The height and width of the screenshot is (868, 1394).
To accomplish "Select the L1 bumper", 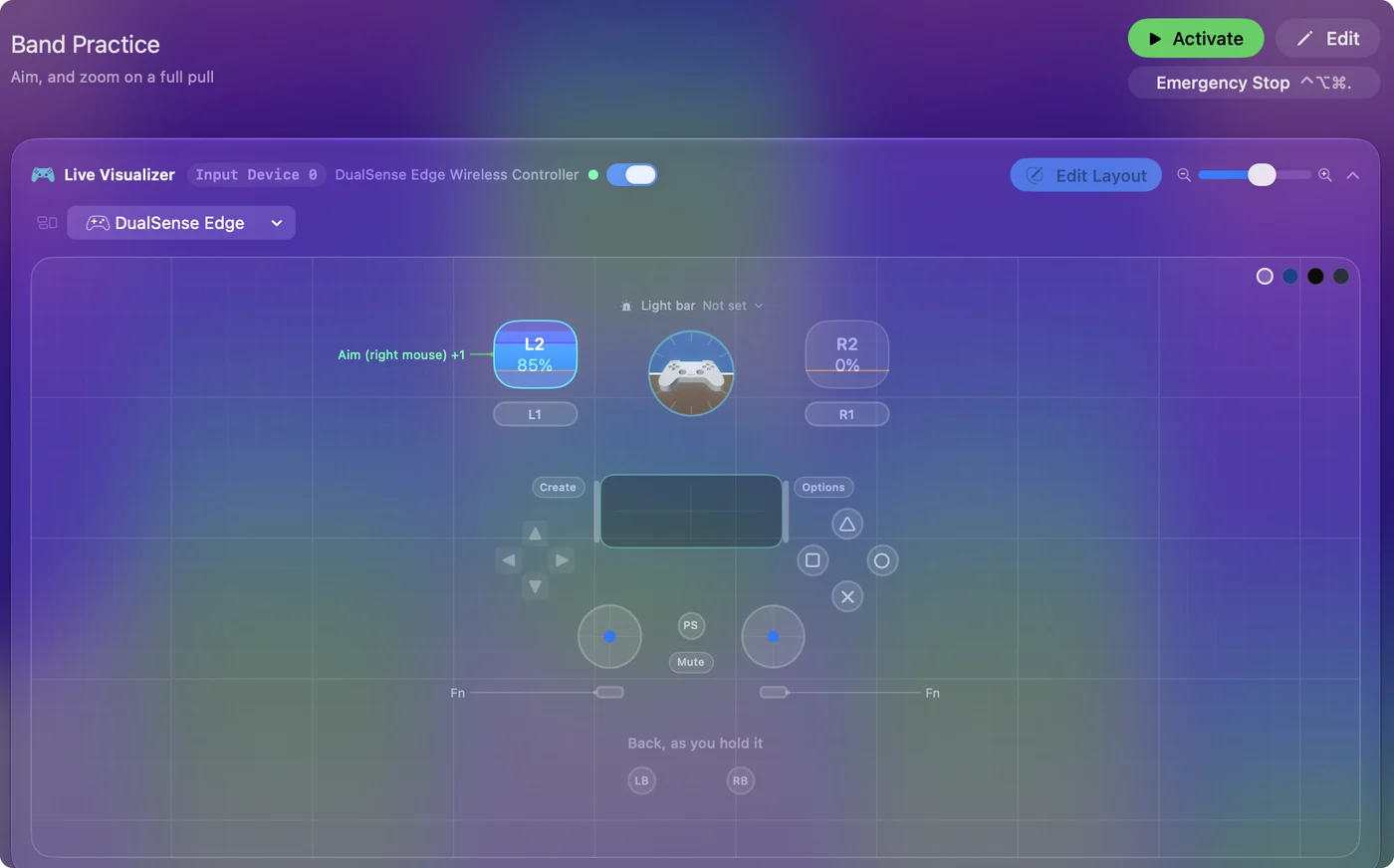I will click(x=536, y=414).
